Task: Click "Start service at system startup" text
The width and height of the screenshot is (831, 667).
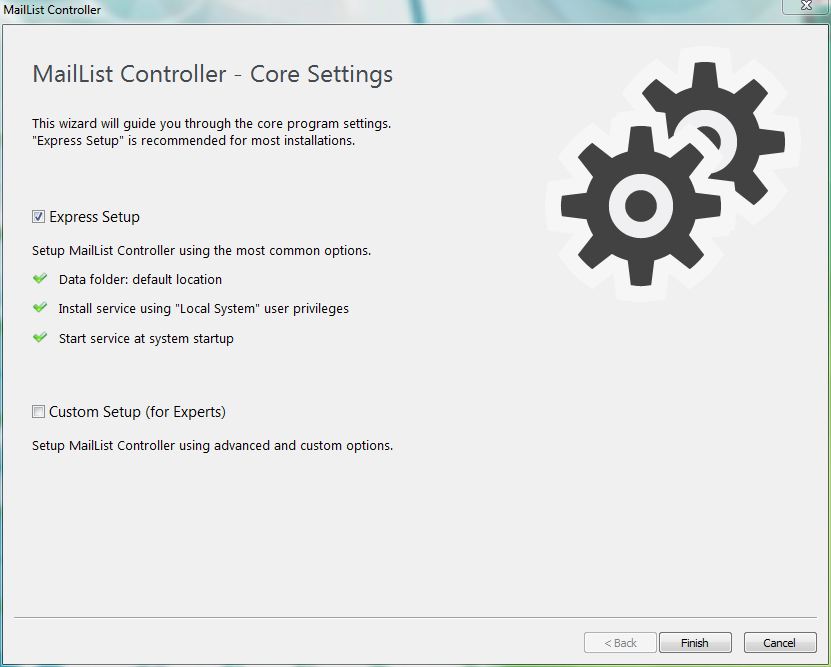Action: click(146, 339)
